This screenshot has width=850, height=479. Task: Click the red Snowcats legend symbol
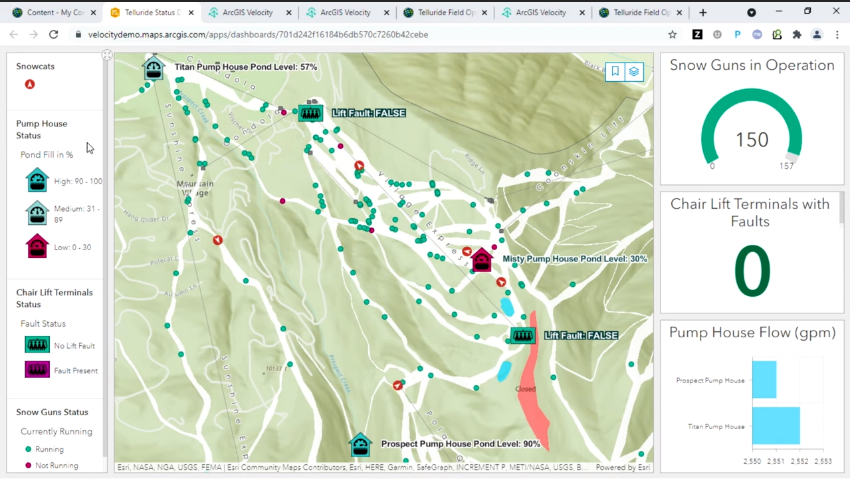[x=30, y=85]
